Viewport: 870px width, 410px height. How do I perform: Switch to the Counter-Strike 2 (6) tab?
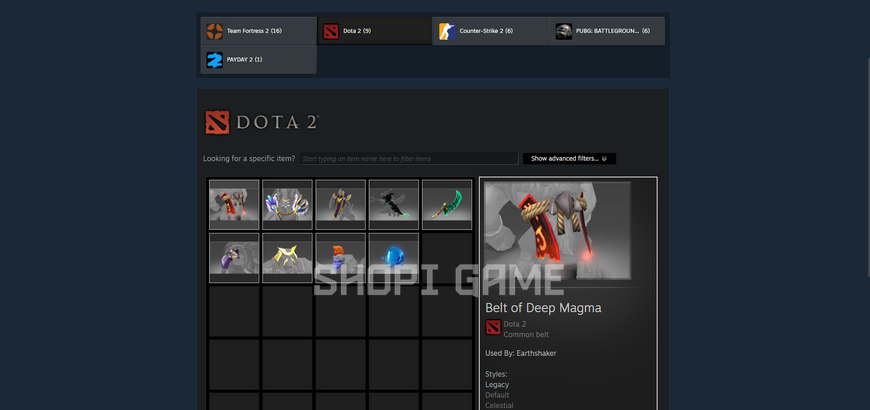click(x=490, y=31)
